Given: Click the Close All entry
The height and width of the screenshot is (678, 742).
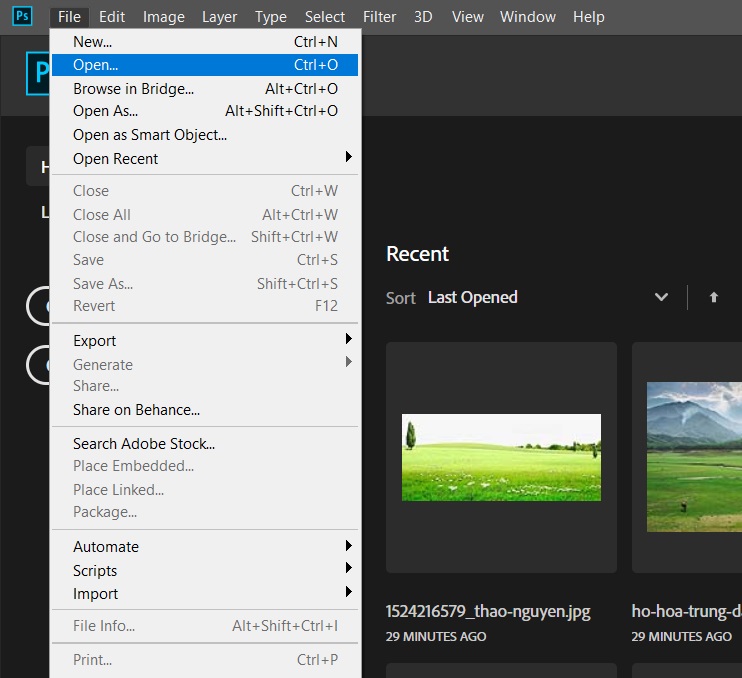Looking at the screenshot, I should coord(205,215).
